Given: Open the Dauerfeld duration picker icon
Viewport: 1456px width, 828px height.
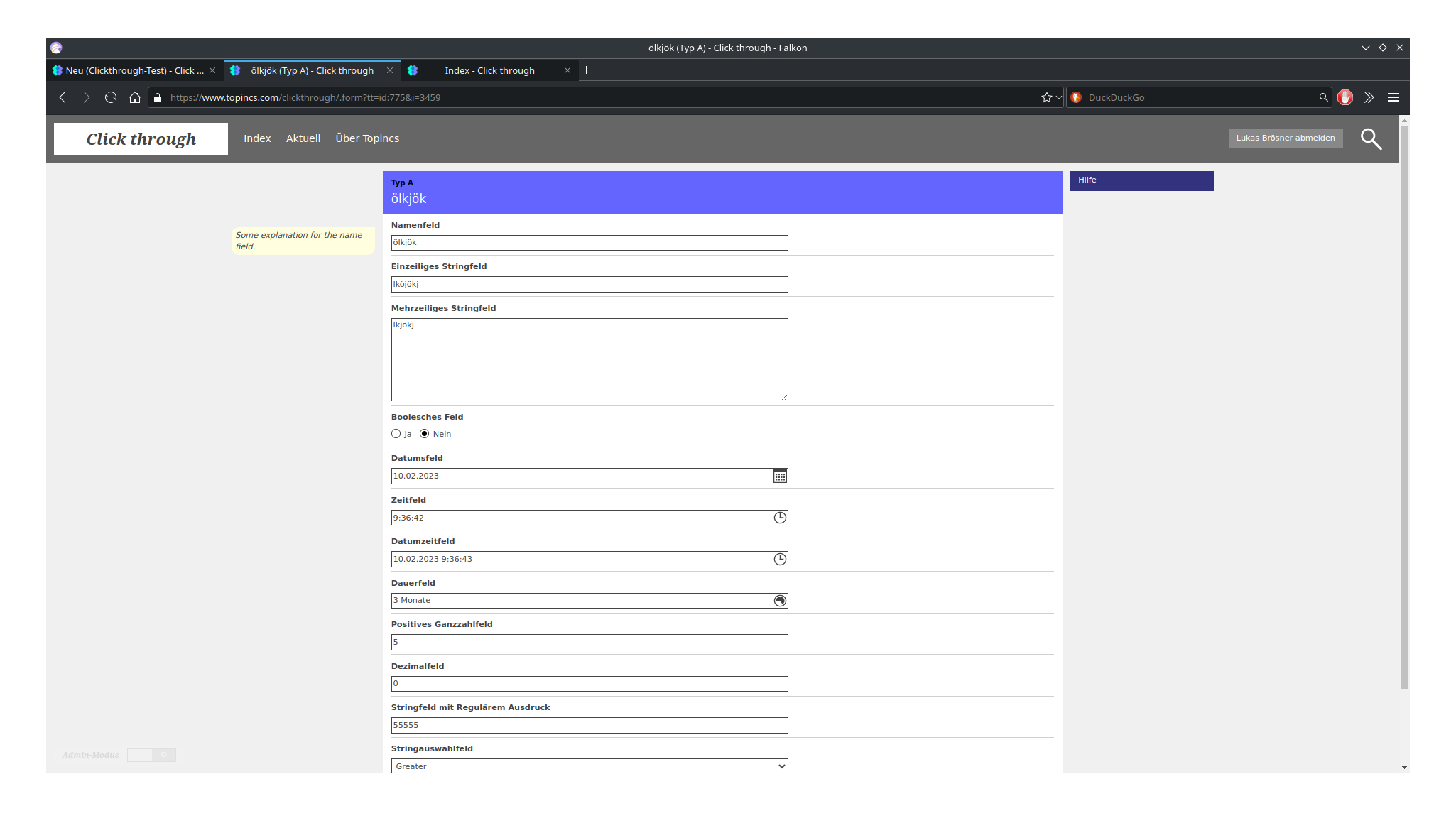Looking at the screenshot, I should 780,601.
